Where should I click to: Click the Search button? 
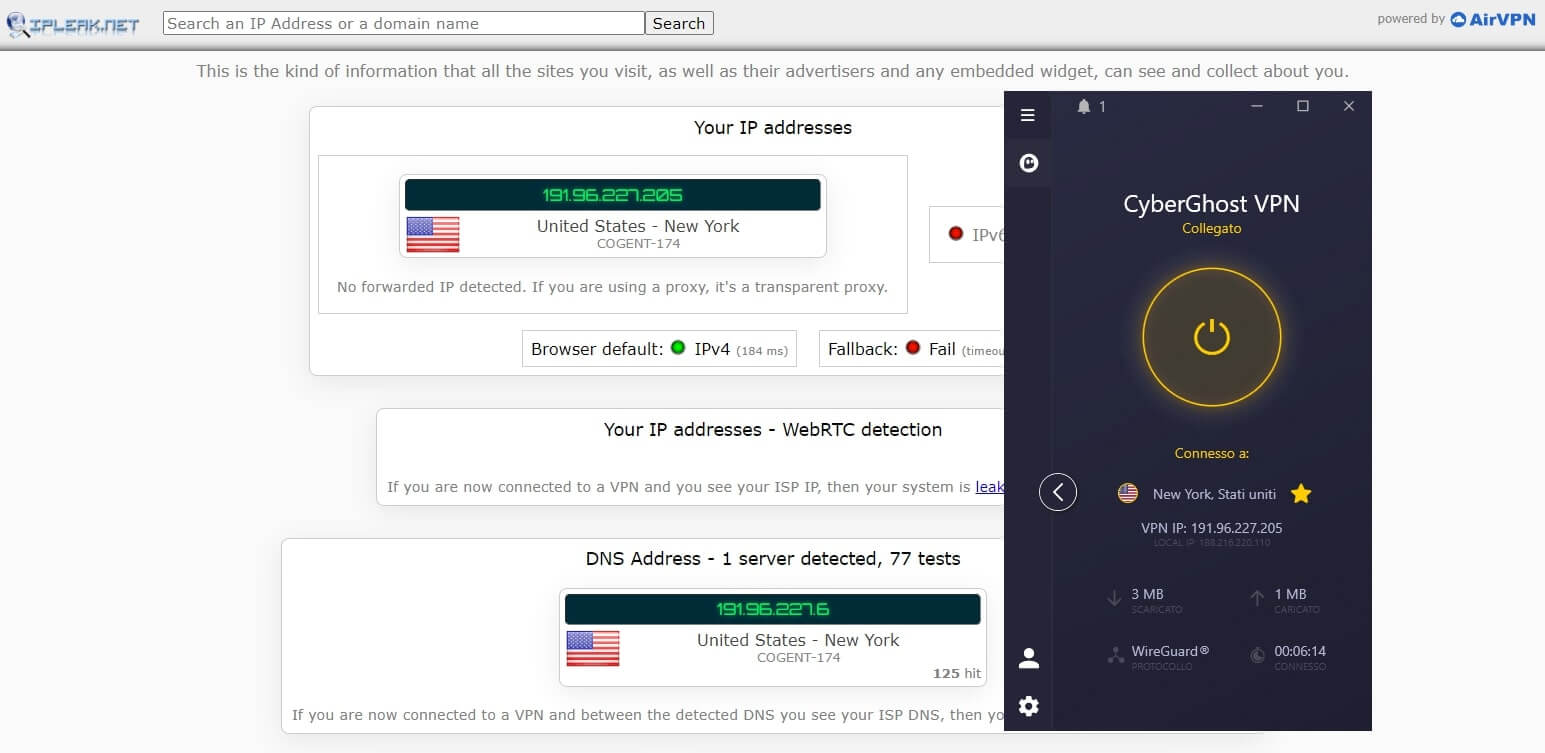[x=679, y=23]
